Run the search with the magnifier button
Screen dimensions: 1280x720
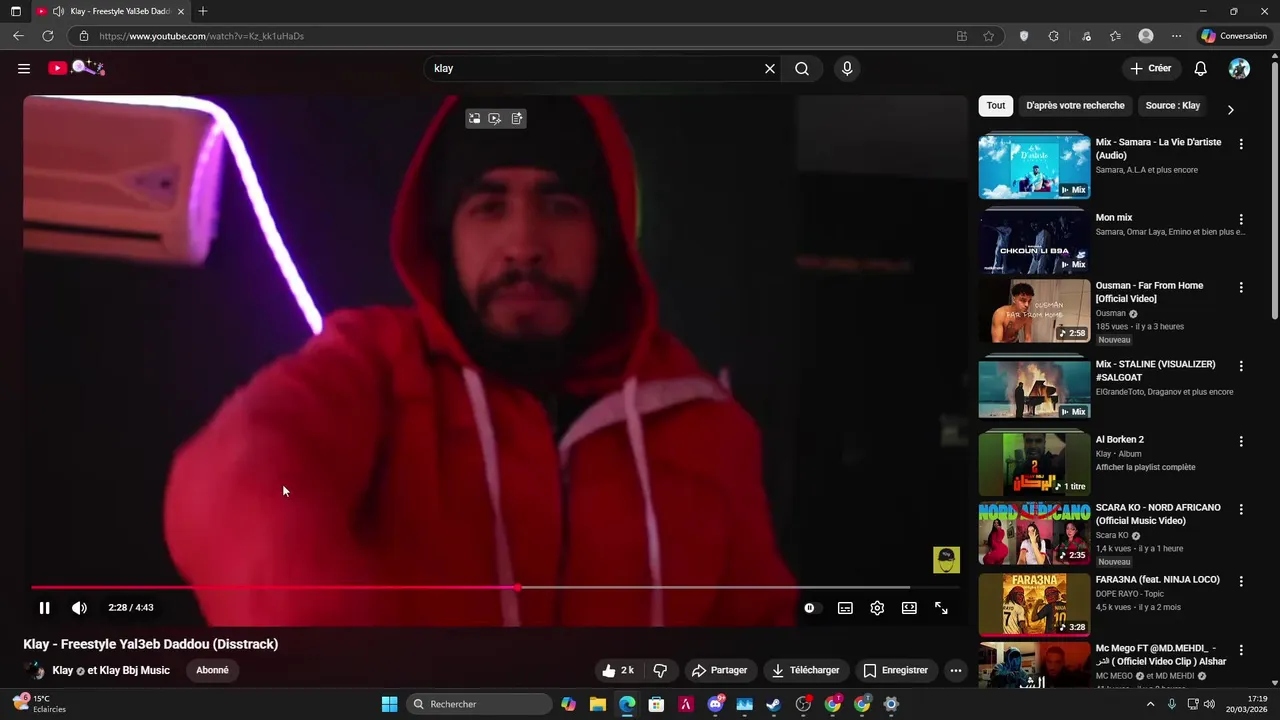pyautogui.click(x=802, y=68)
